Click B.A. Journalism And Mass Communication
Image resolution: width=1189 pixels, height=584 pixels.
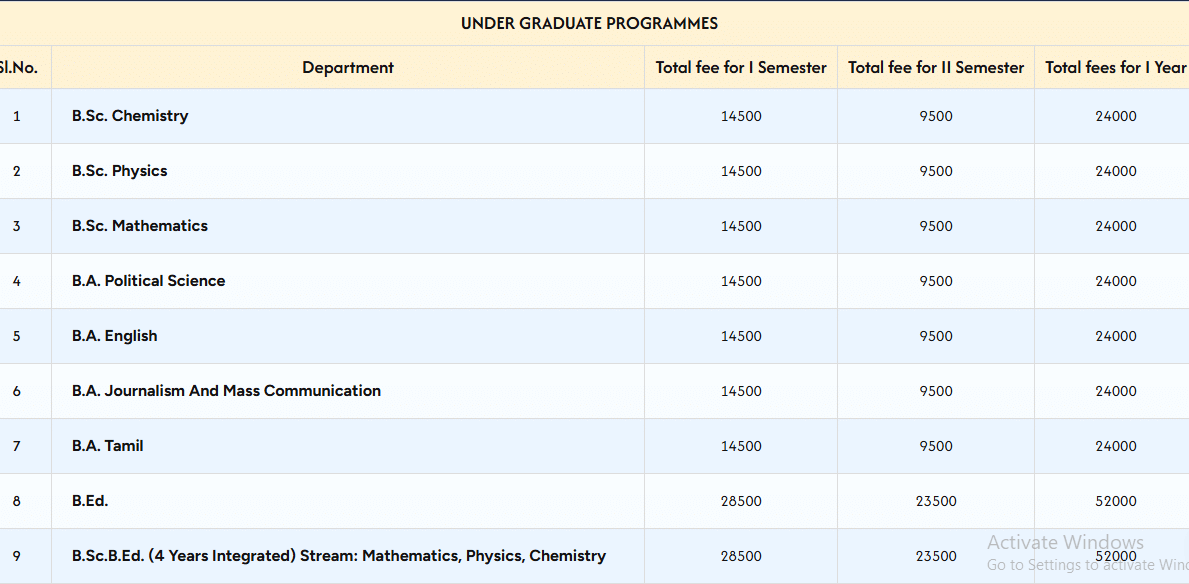click(x=226, y=391)
